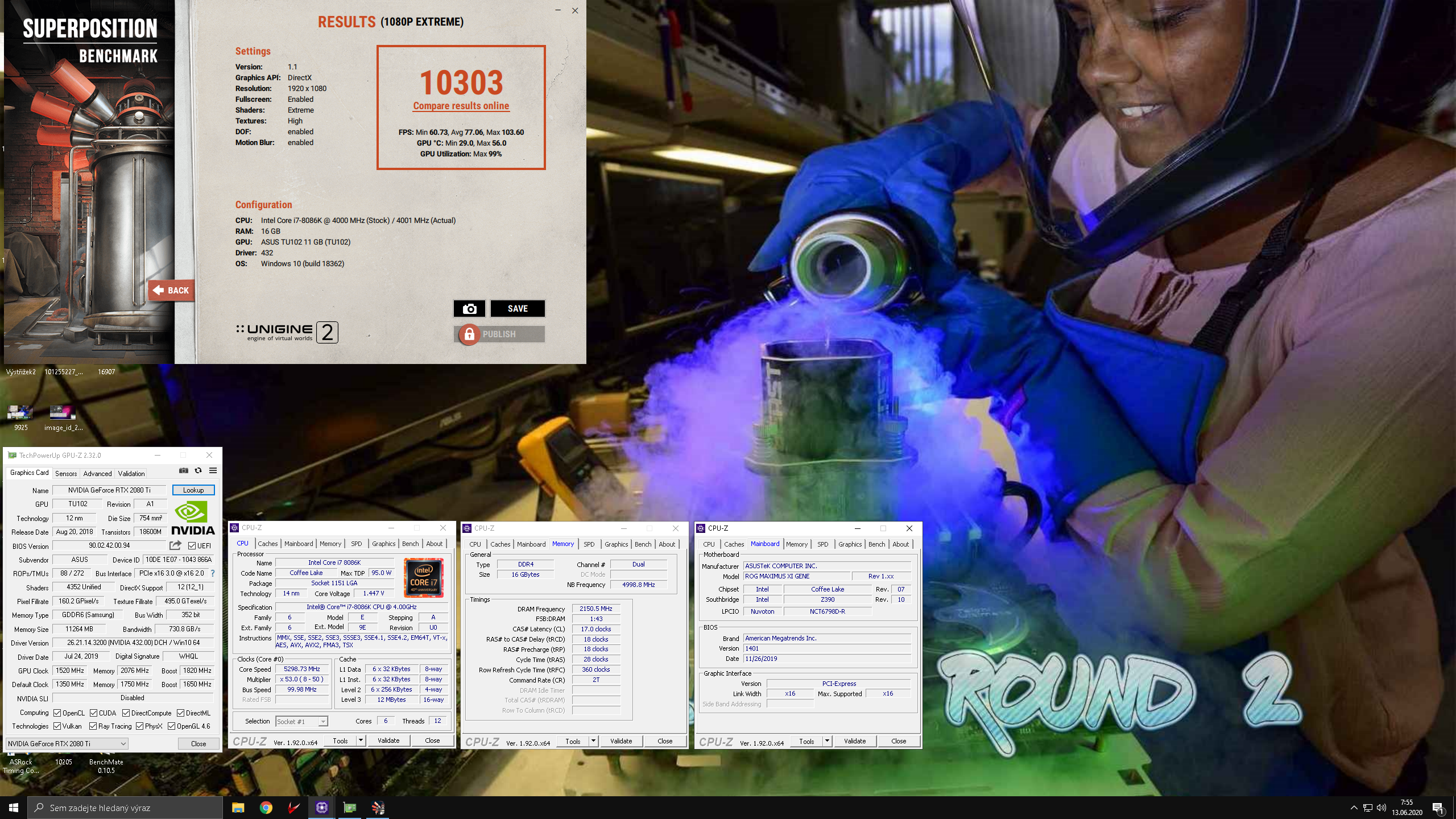Click the CPU-Z taskbar icon
Image resolution: width=1456 pixels, height=819 pixels.
(x=321, y=808)
